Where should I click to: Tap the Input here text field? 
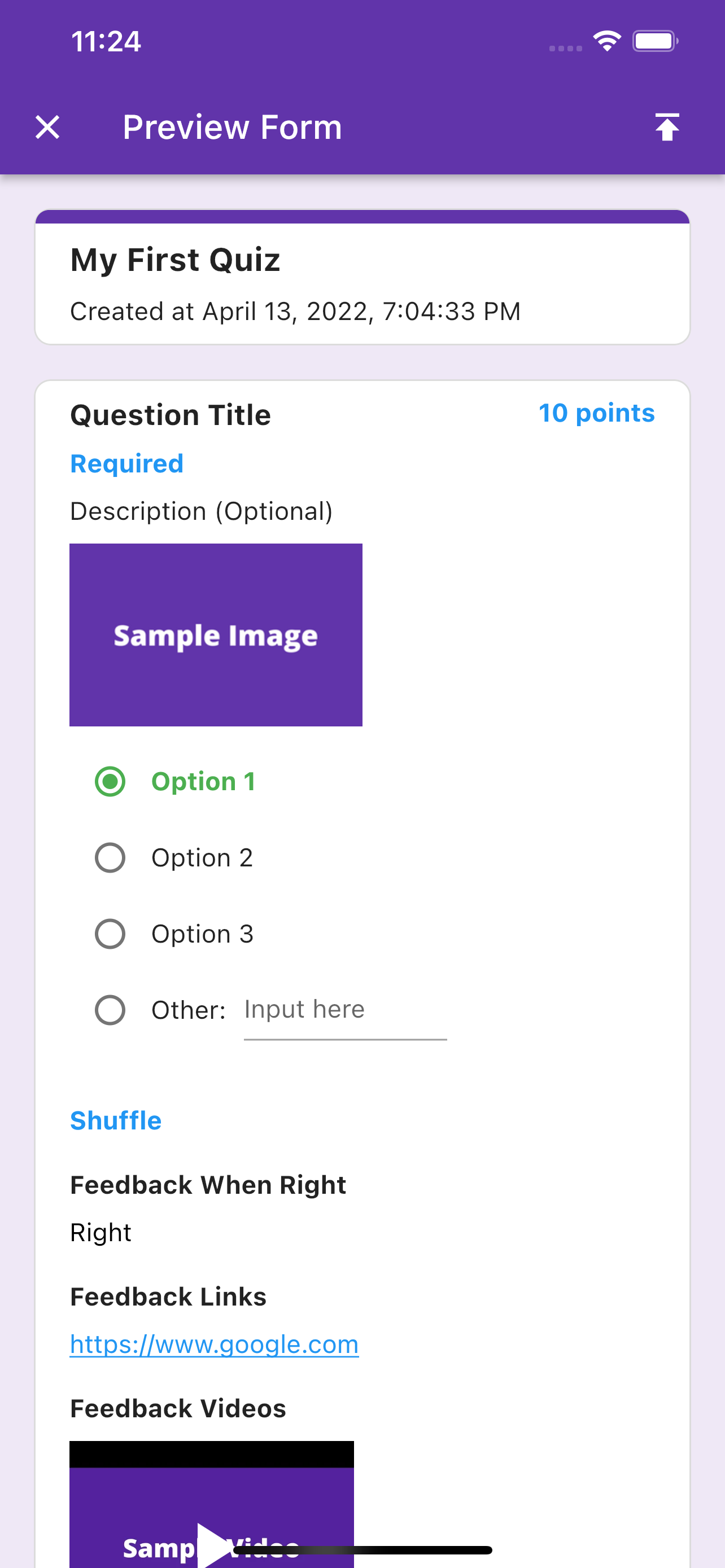click(344, 1009)
